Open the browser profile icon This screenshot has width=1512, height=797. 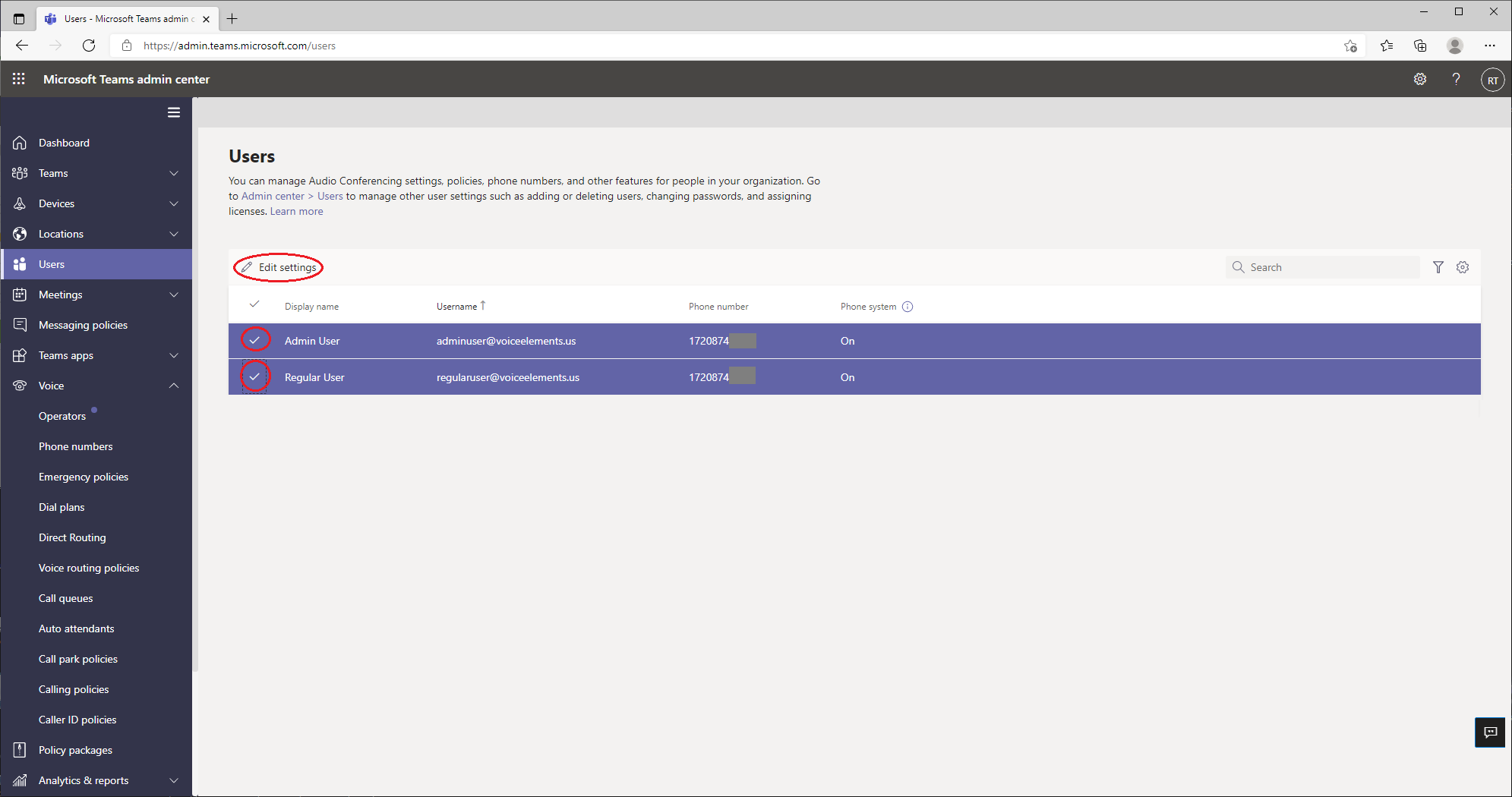point(1455,46)
